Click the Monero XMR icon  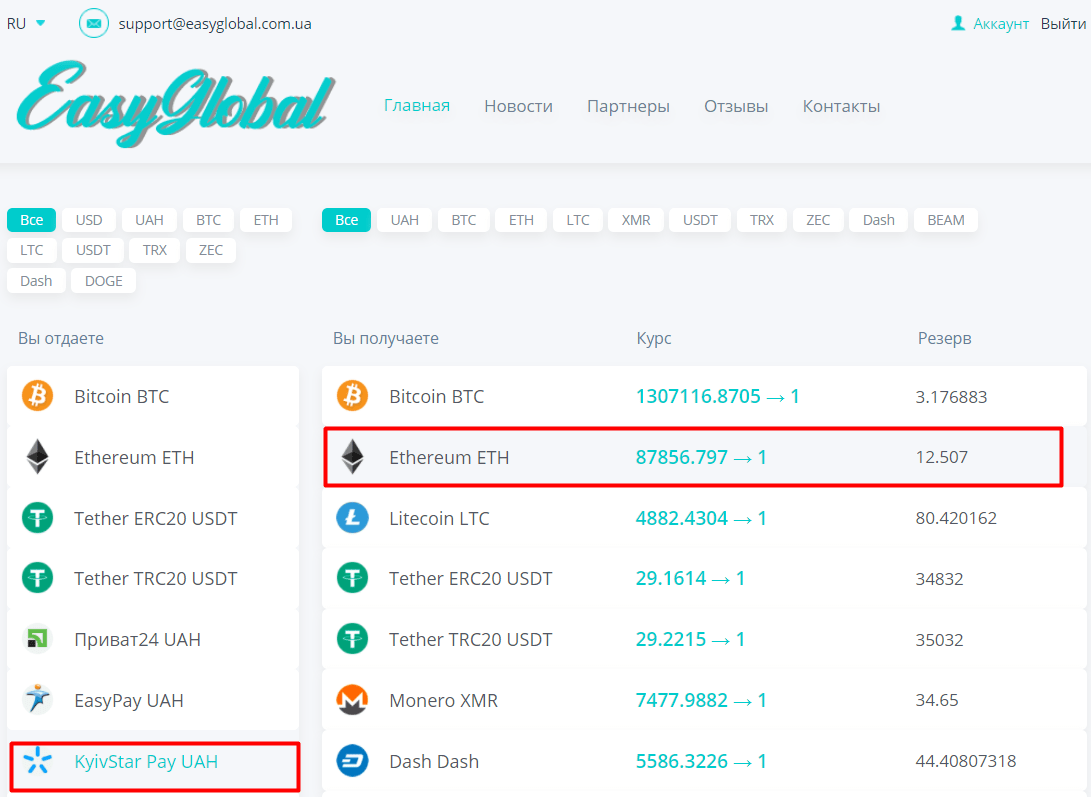352,700
